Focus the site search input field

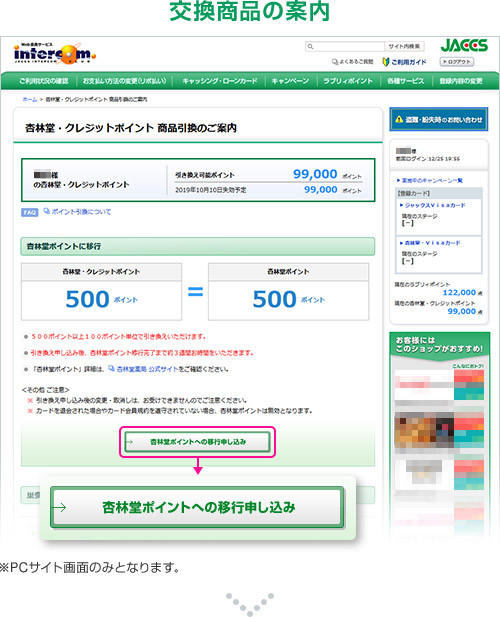[345, 46]
